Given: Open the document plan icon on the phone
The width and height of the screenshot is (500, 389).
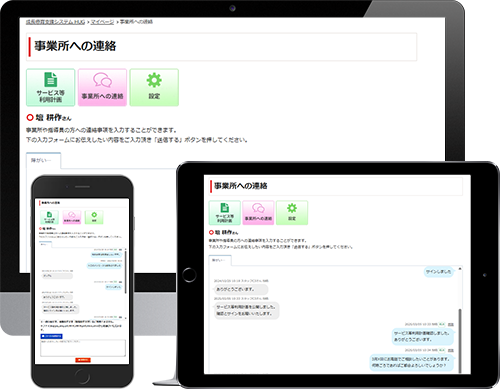Looking at the screenshot, I should (49, 217).
